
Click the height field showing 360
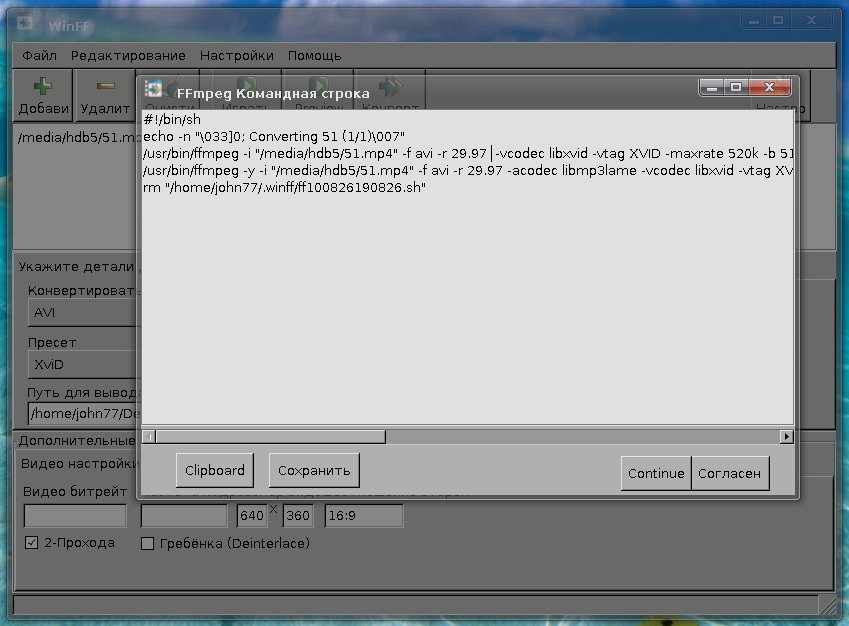[x=298, y=516]
